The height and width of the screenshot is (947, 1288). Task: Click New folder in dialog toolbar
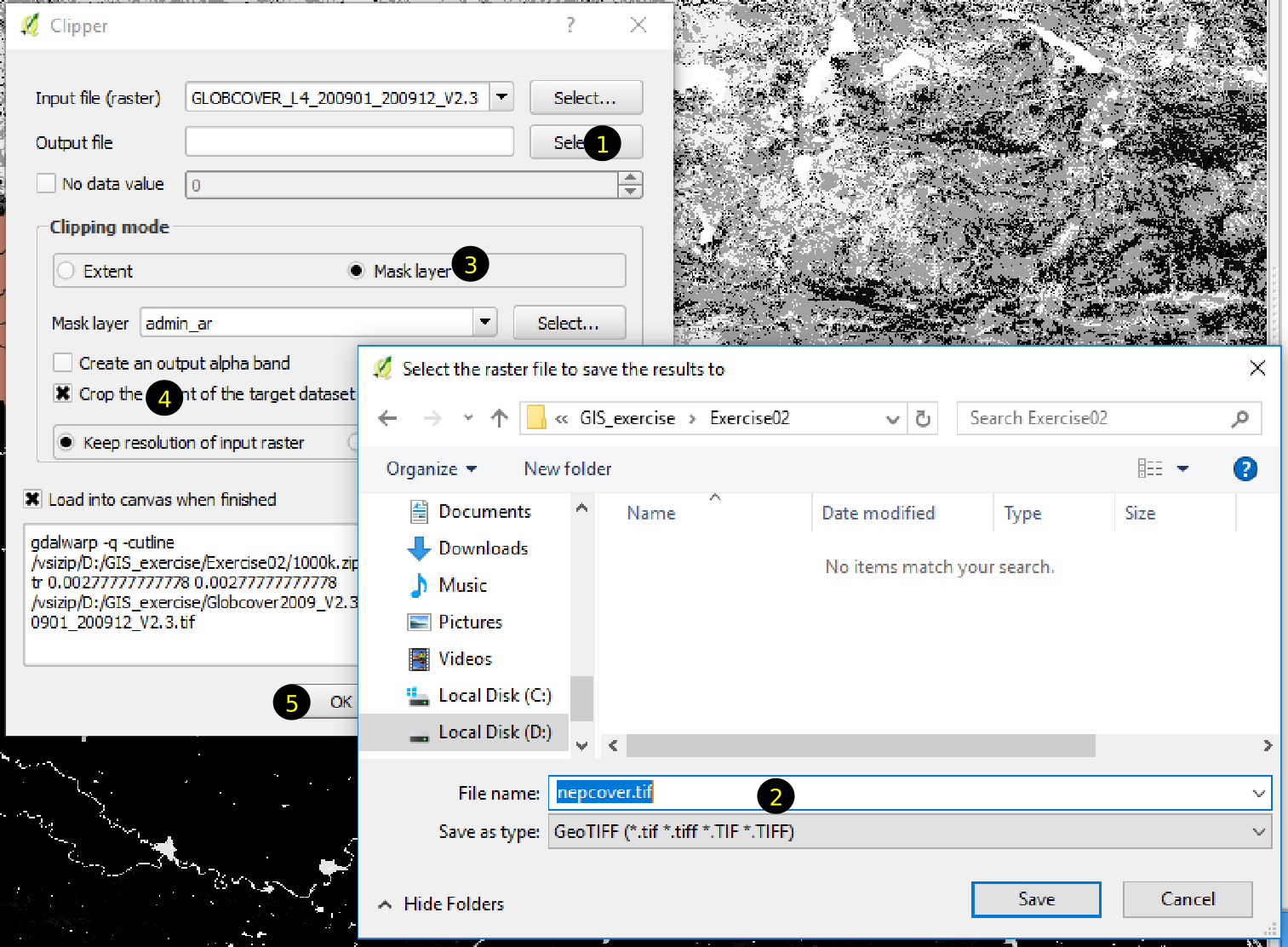(x=567, y=469)
